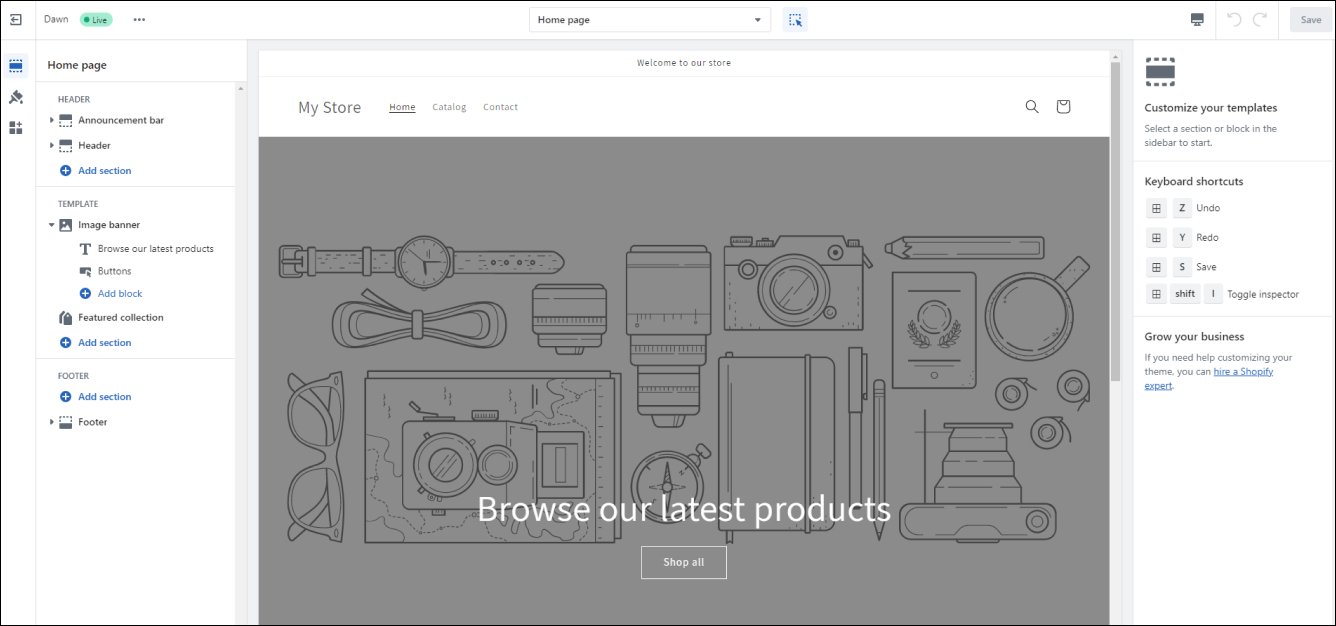The width and height of the screenshot is (1336, 626).
Task: Open the three-dot more actions menu
Action: point(139,20)
